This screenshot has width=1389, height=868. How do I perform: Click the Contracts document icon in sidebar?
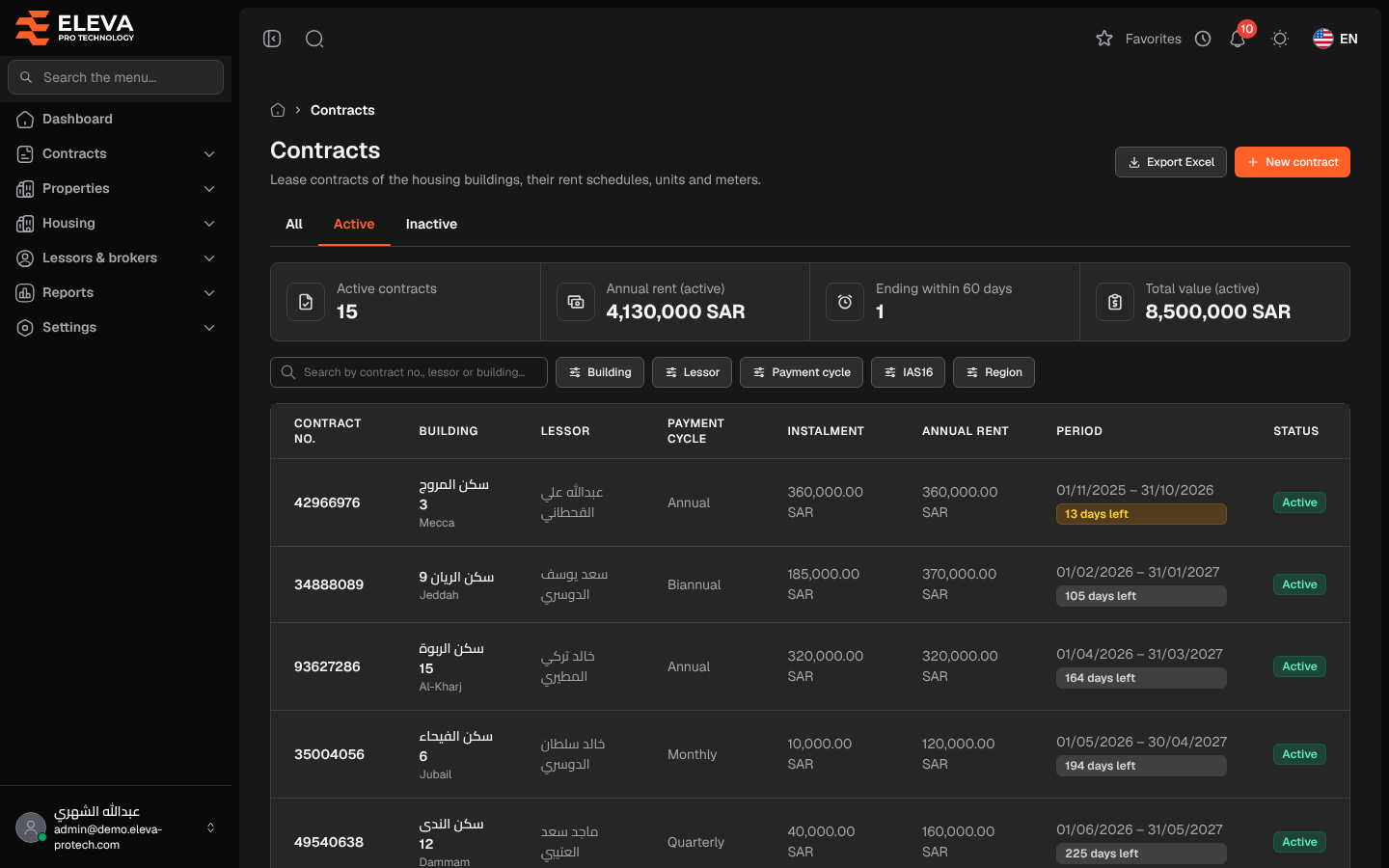(x=25, y=154)
